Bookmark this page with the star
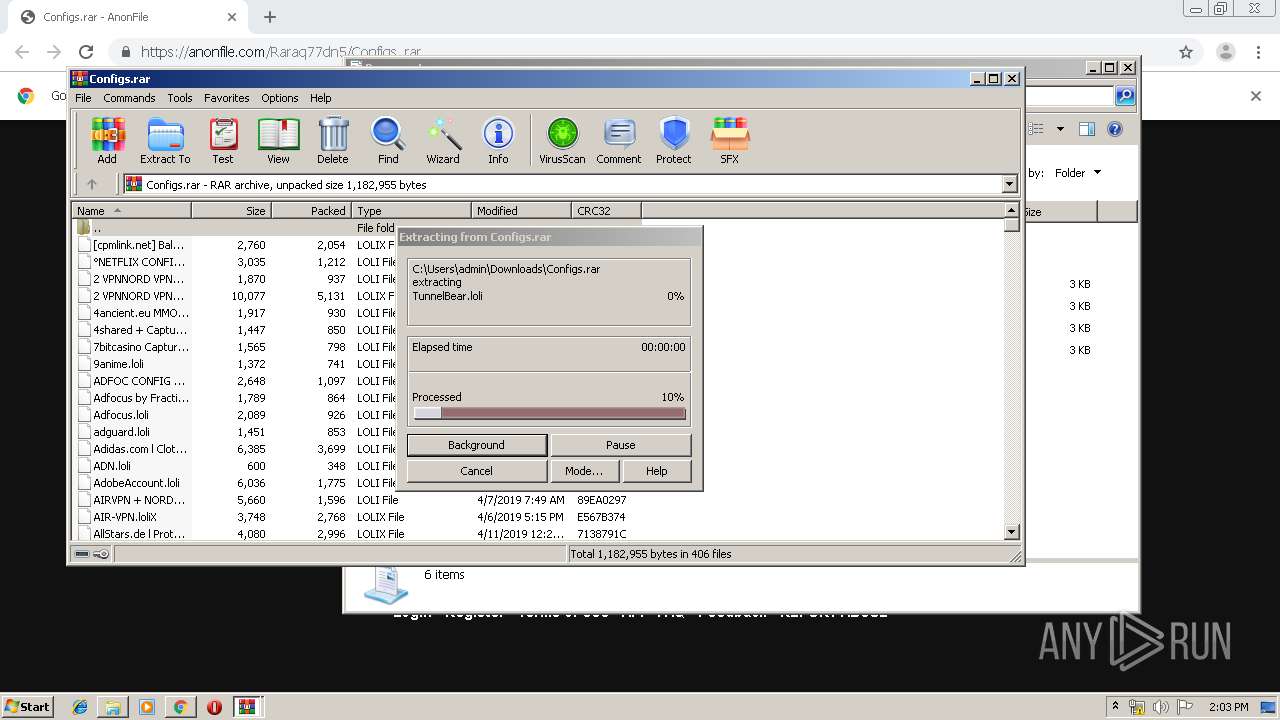 click(x=1186, y=52)
